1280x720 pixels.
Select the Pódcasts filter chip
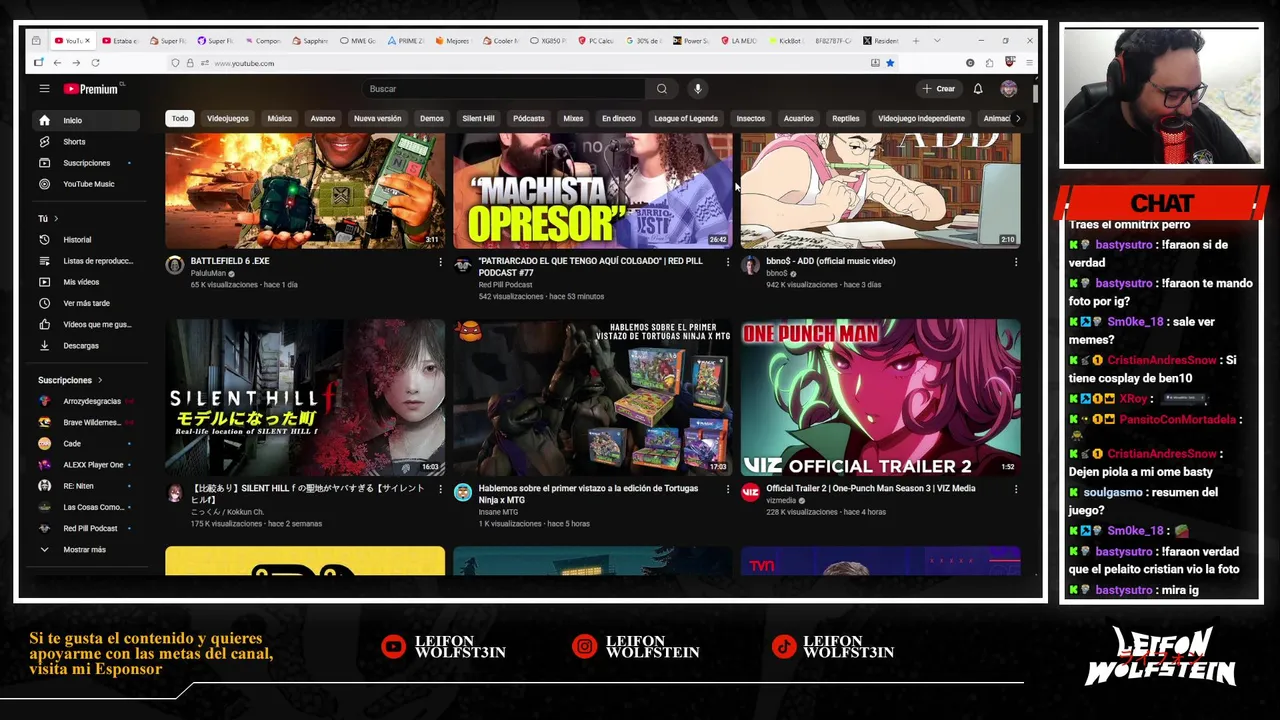pyautogui.click(x=529, y=118)
